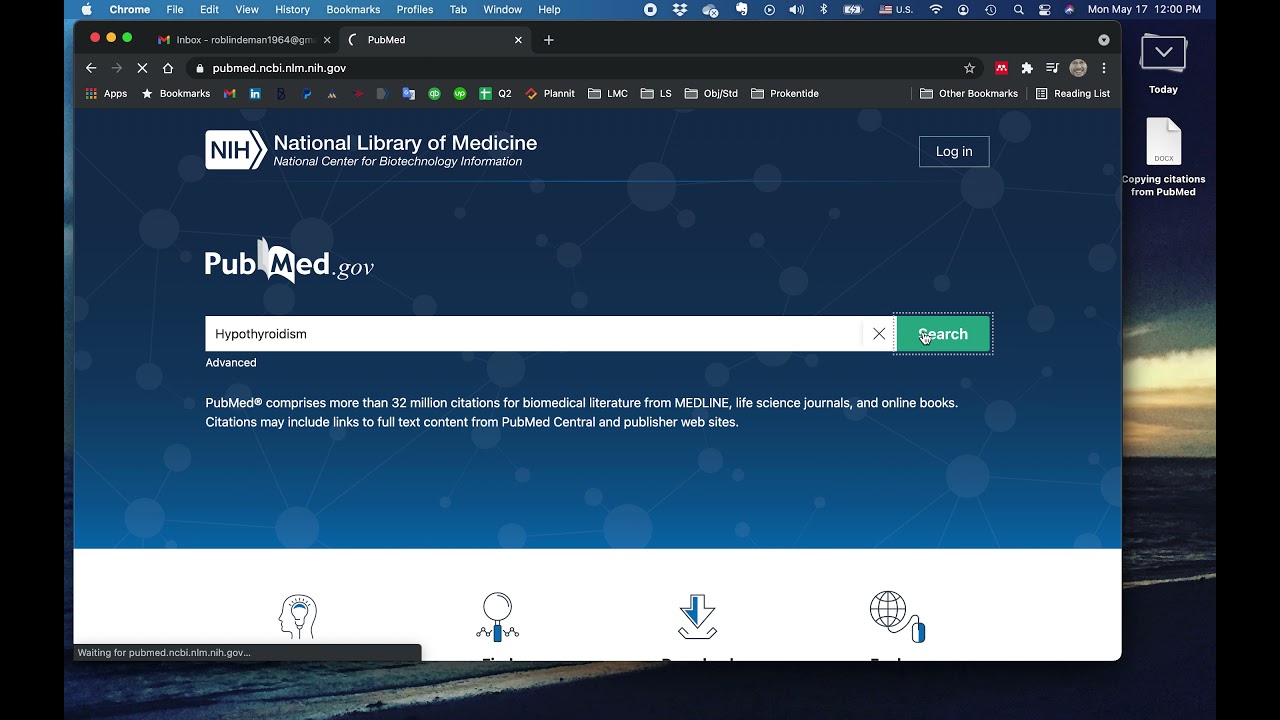The height and width of the screenshot is (720, 1280).
Task: Open the volume control in menu bar
Action: (x=797, y=9)
